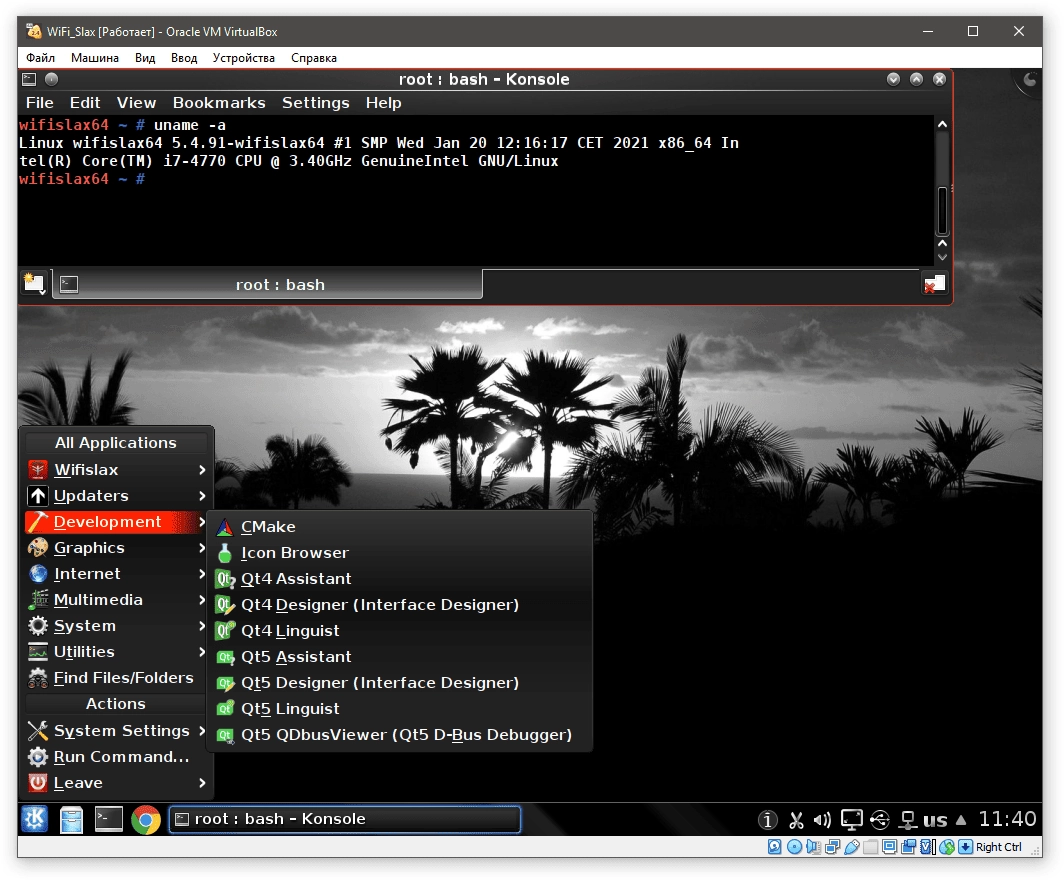1064x880 pixels.
Task: Click the VirtualBox virtualization V status icon
Action: point(928,847)
